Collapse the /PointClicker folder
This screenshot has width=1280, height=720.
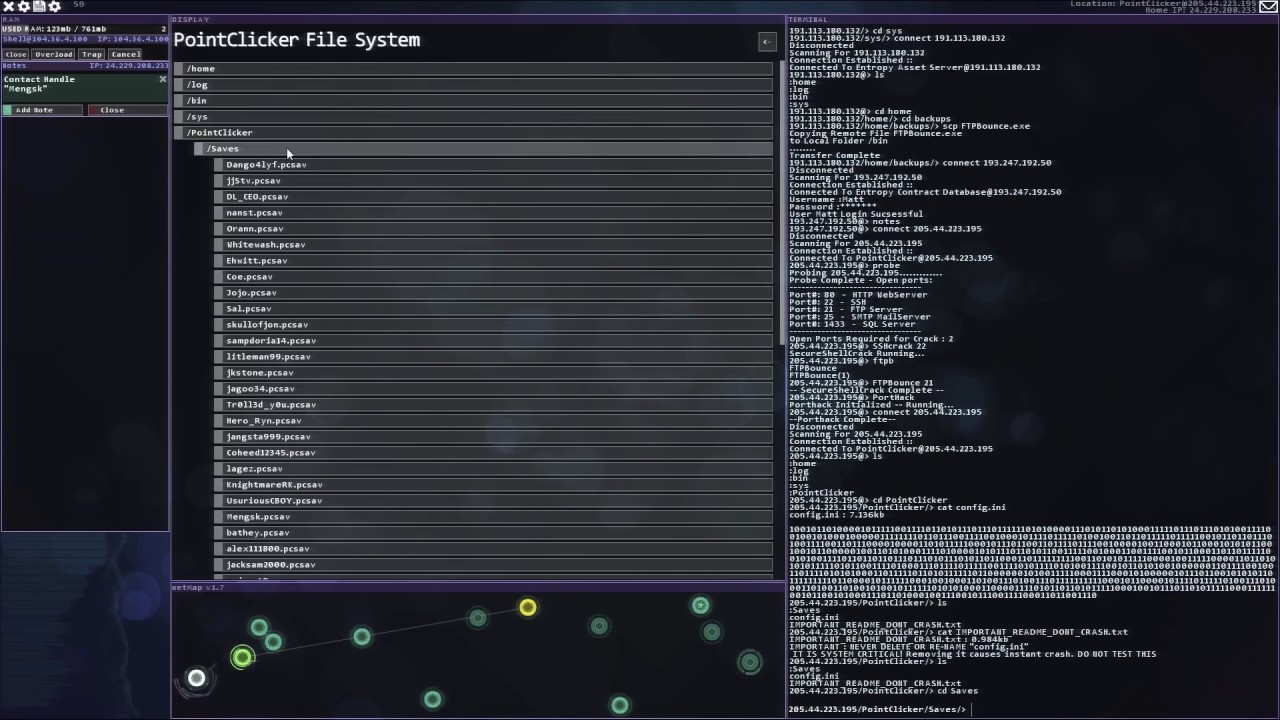tap(473, 133)
